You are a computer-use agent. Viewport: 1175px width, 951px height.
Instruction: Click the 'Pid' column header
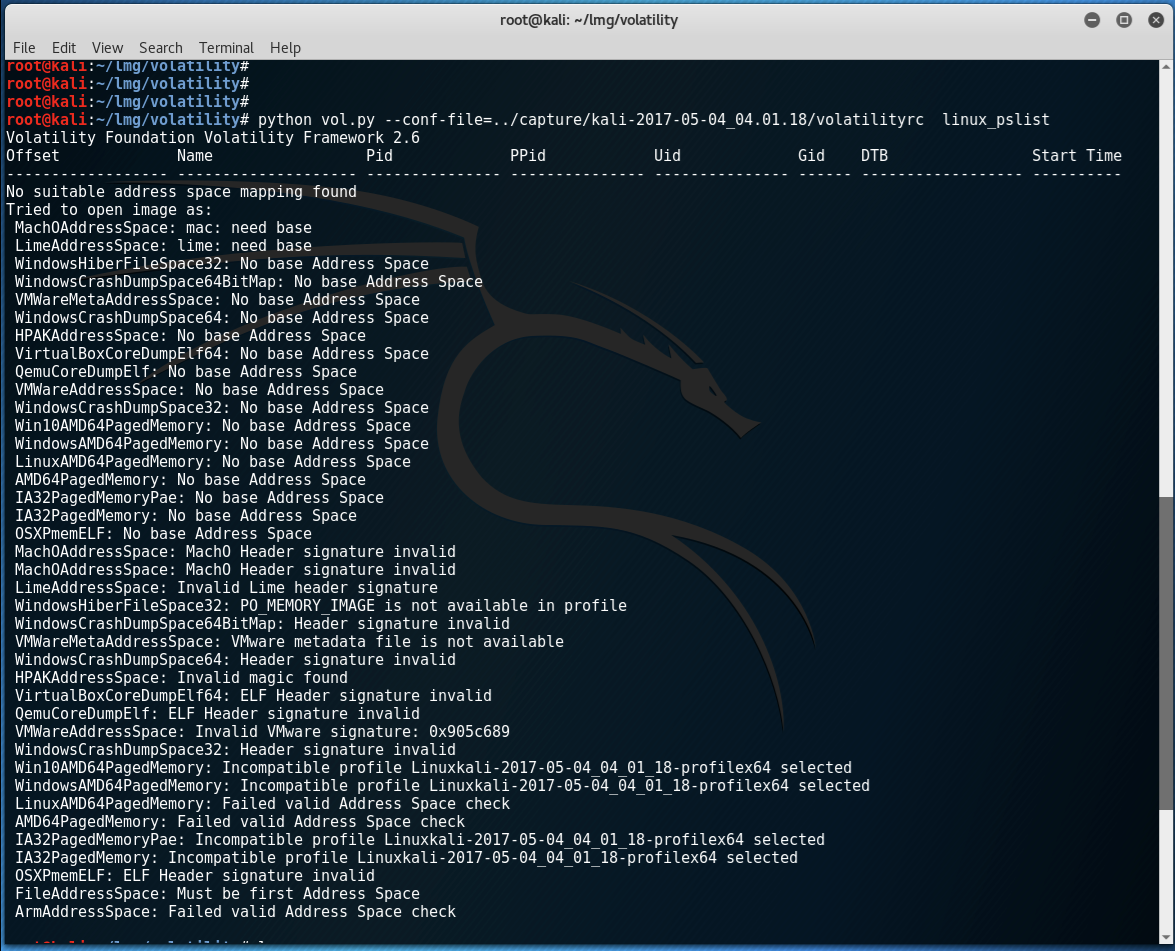click(x=379, y=156)
